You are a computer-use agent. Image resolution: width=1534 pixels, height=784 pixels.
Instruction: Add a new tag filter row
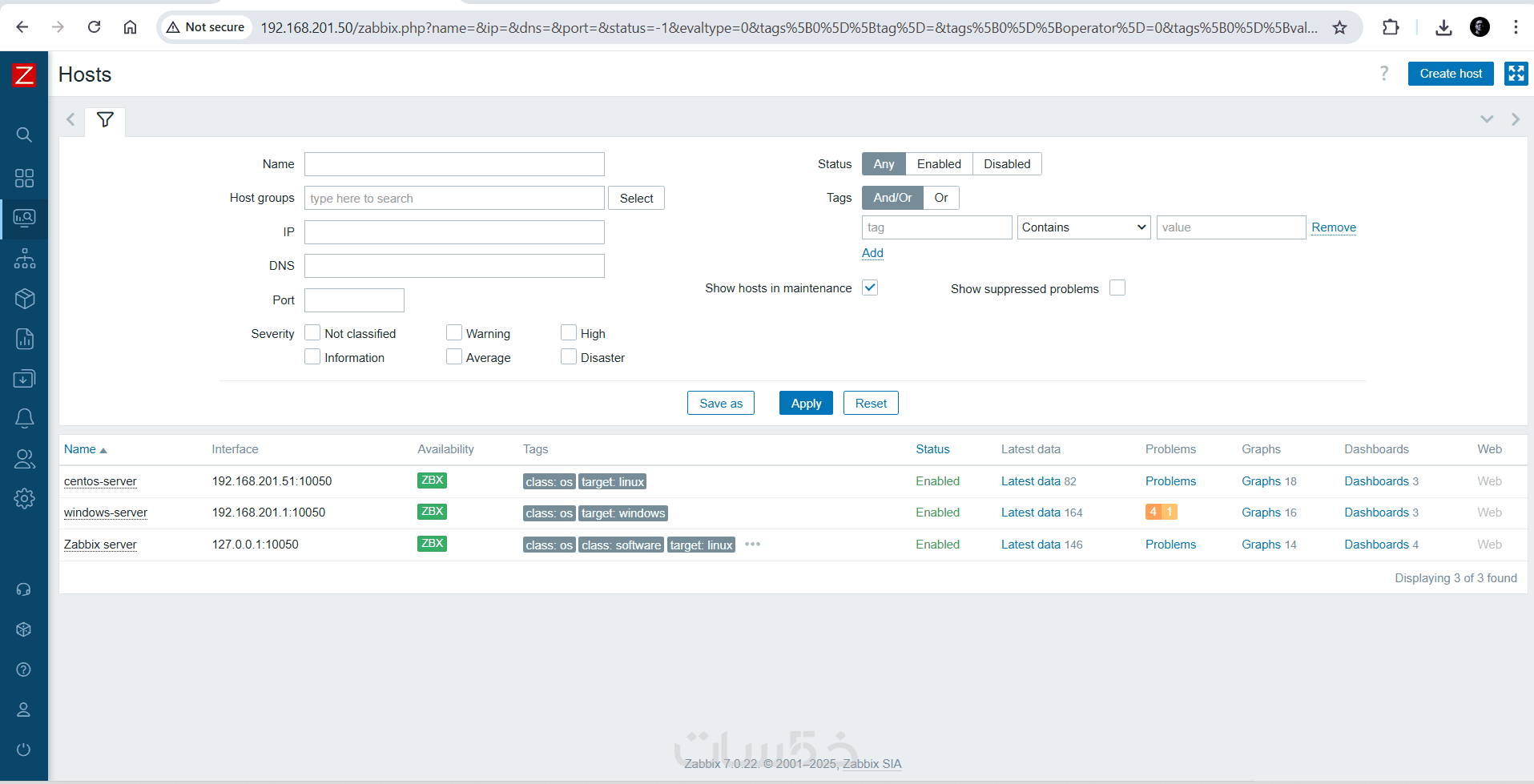coord(872,253)
